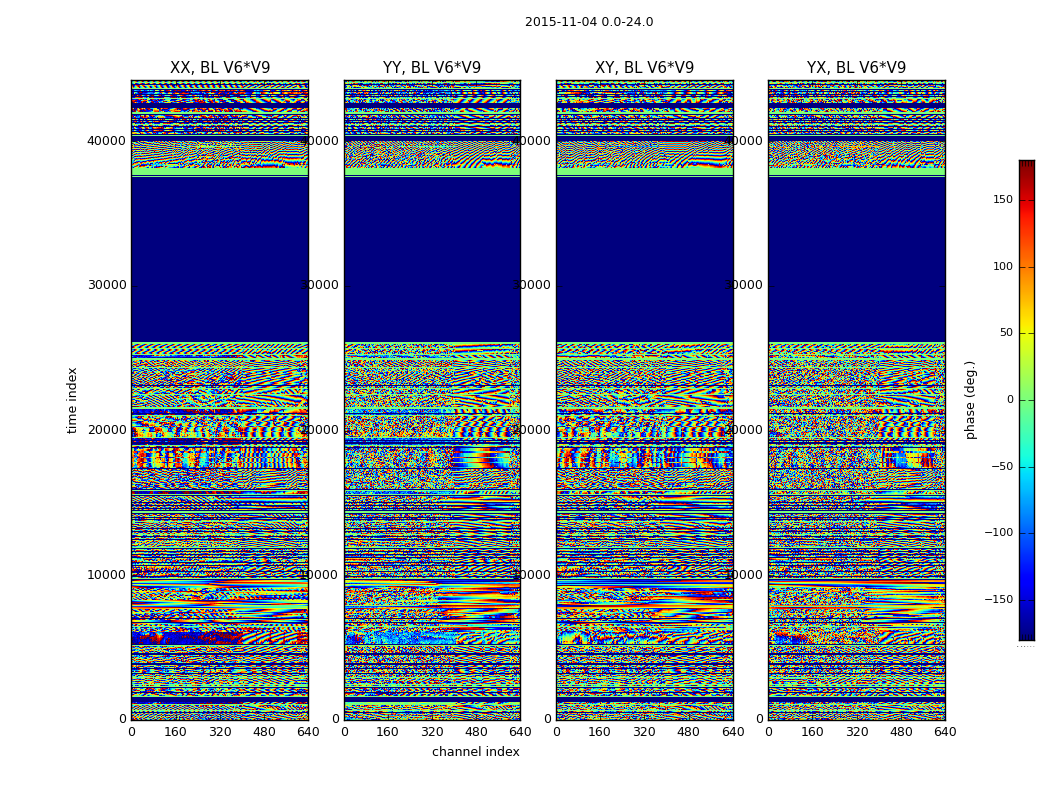The height and width of the screenshot is (800, 1050).
Task: Click the 'time index' y-axis label
Action: click(x=72, y=400)
